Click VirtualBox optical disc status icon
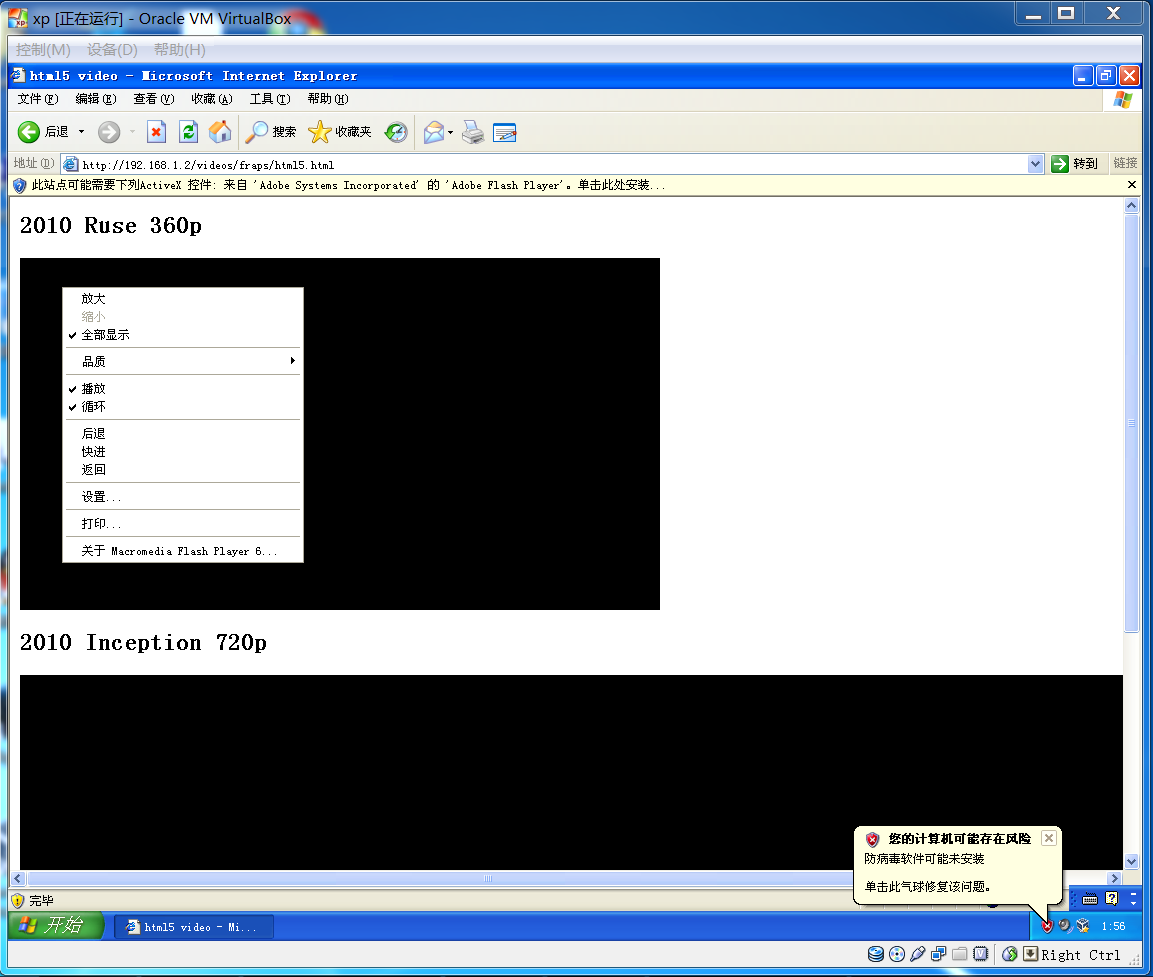Image resolution: width=1153 pixels, height=977 pixels. click(x=897, y=954)
